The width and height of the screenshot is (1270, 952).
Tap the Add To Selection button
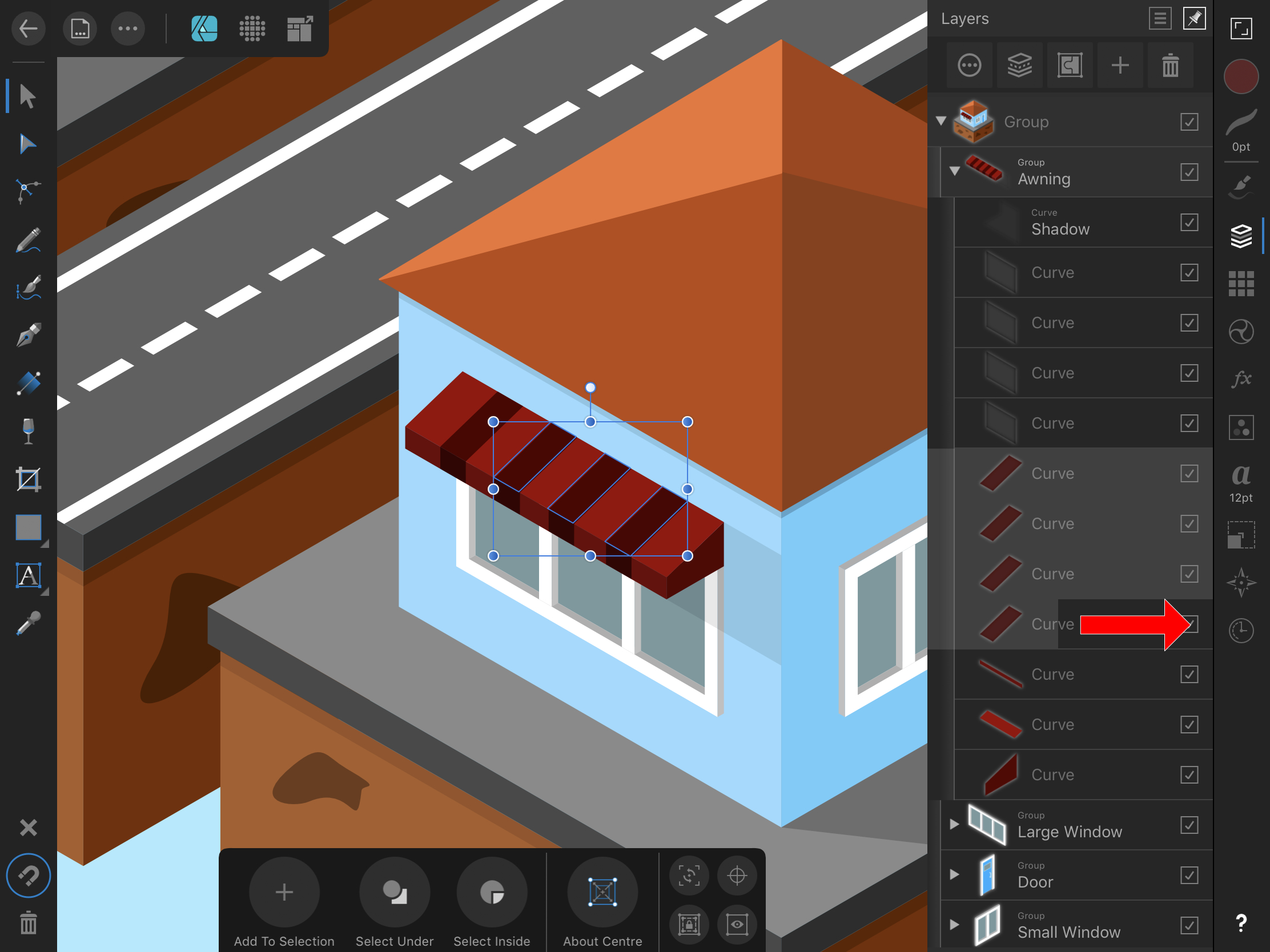coord(284,891)
